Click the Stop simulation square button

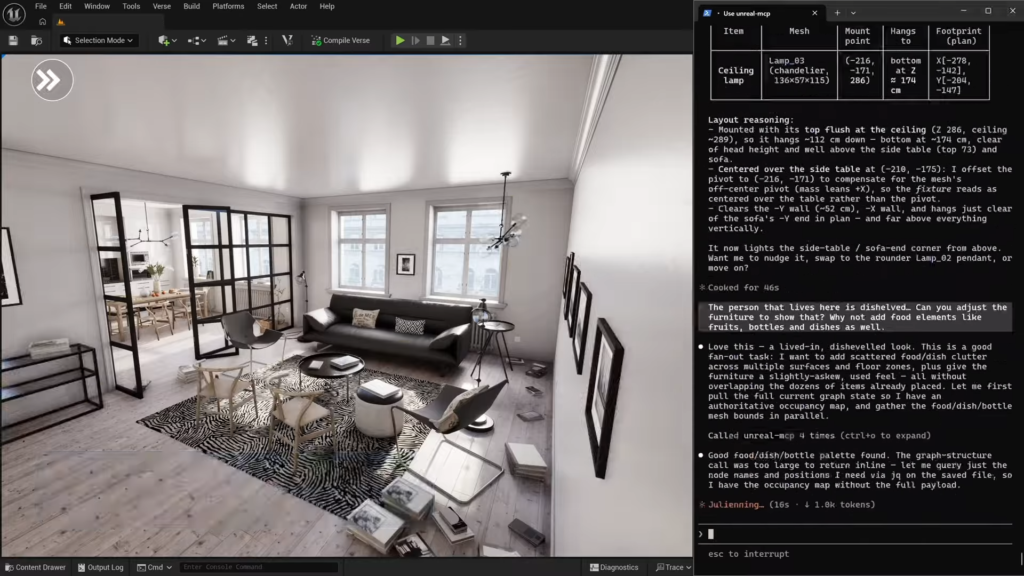[x=430, y=40]
